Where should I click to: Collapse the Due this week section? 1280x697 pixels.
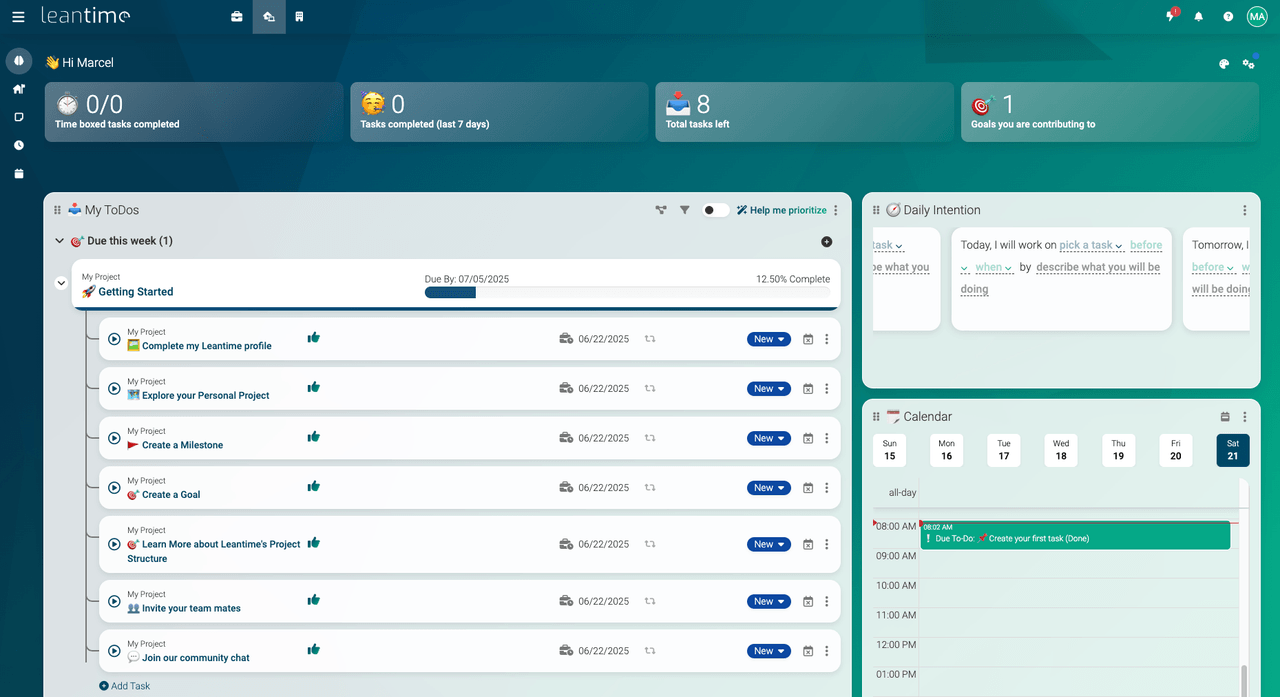click(x=60, y=241)
